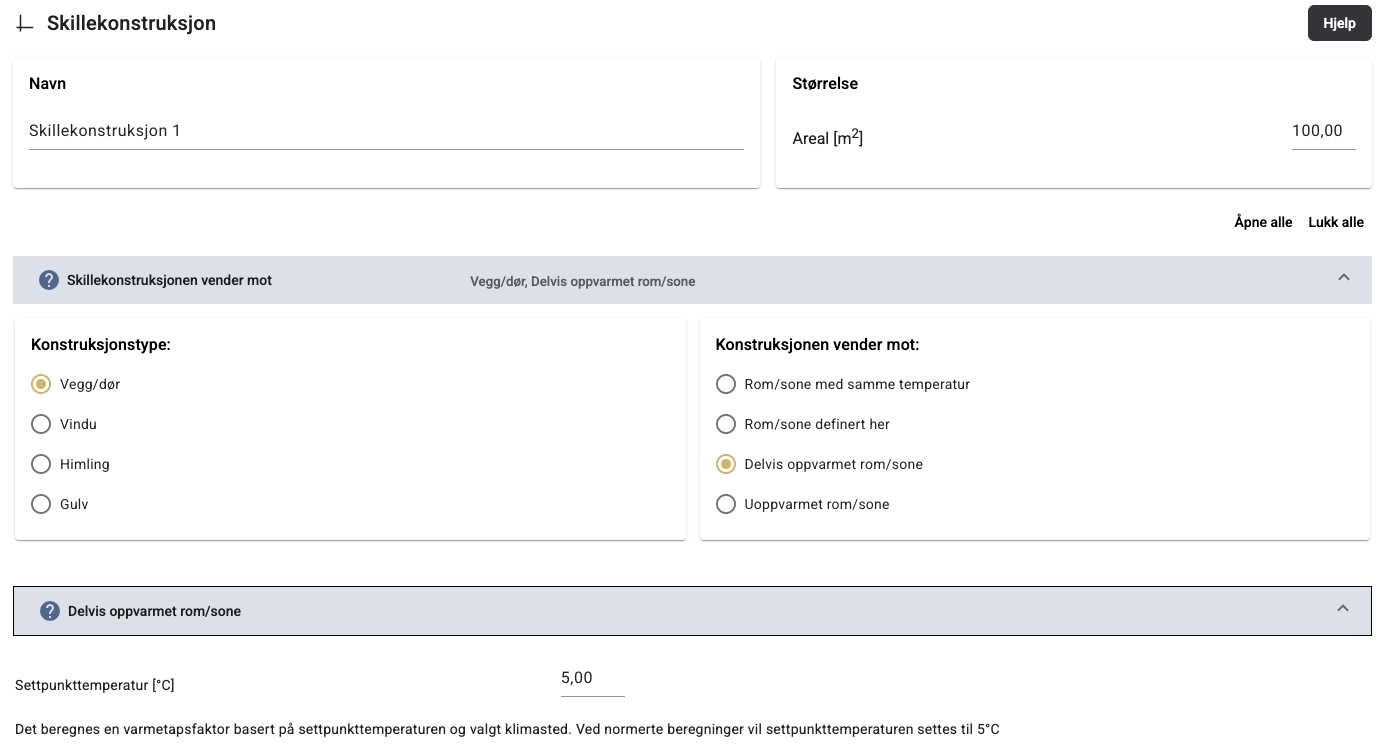Choose Rom/sone definert her option
The image size is (1384, 749).
726,424
